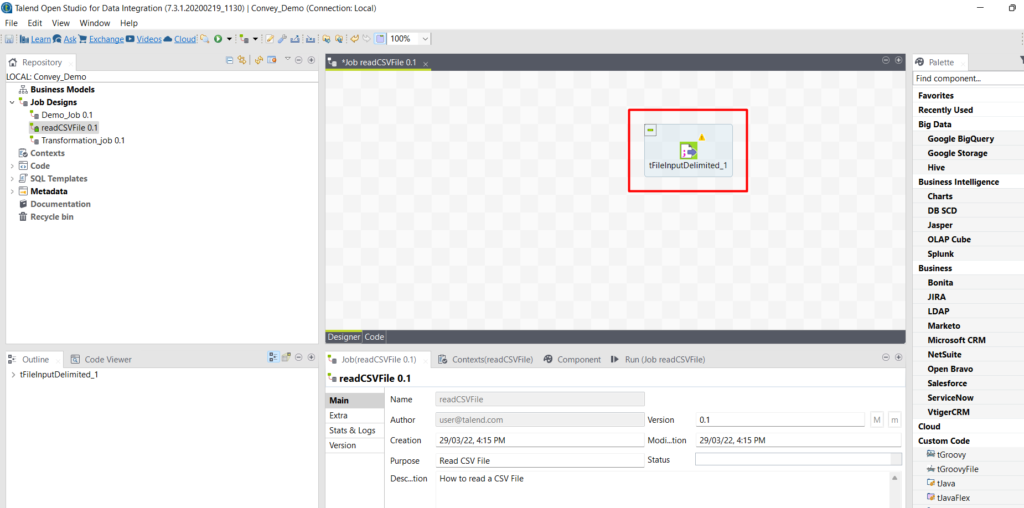Switch to the Run (Job readCSVFile) tab

coord(658,359)
